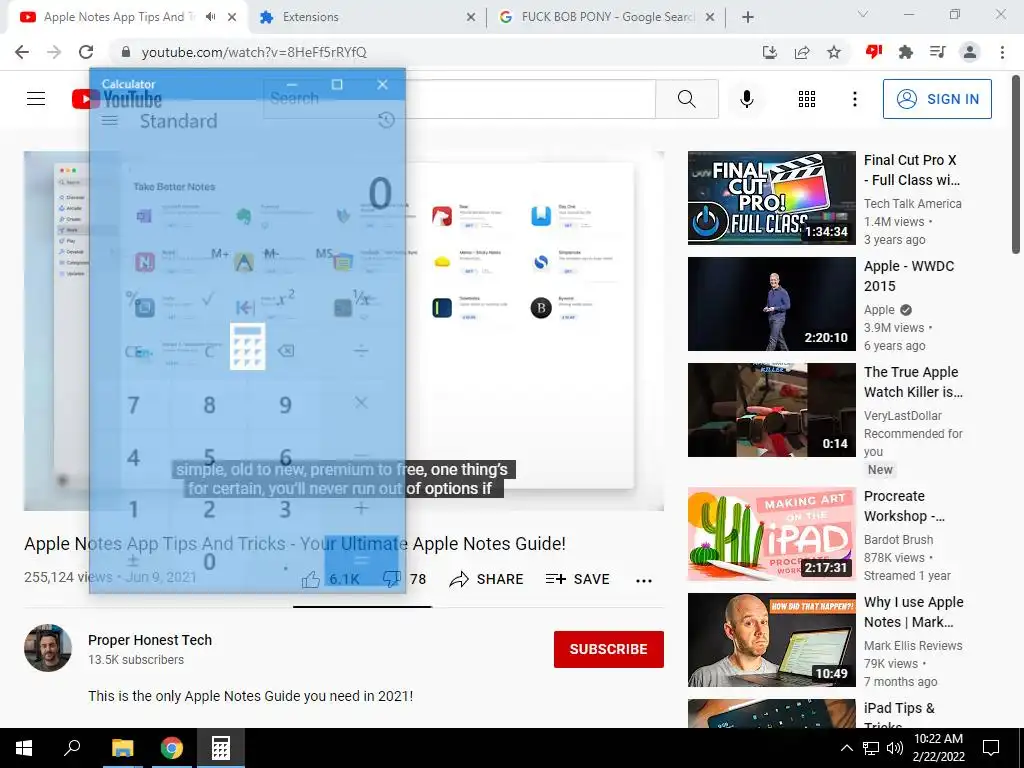Click the red dislike extension icon
Viewport: 1024px width, 768px height.
[x=873, y=52]
